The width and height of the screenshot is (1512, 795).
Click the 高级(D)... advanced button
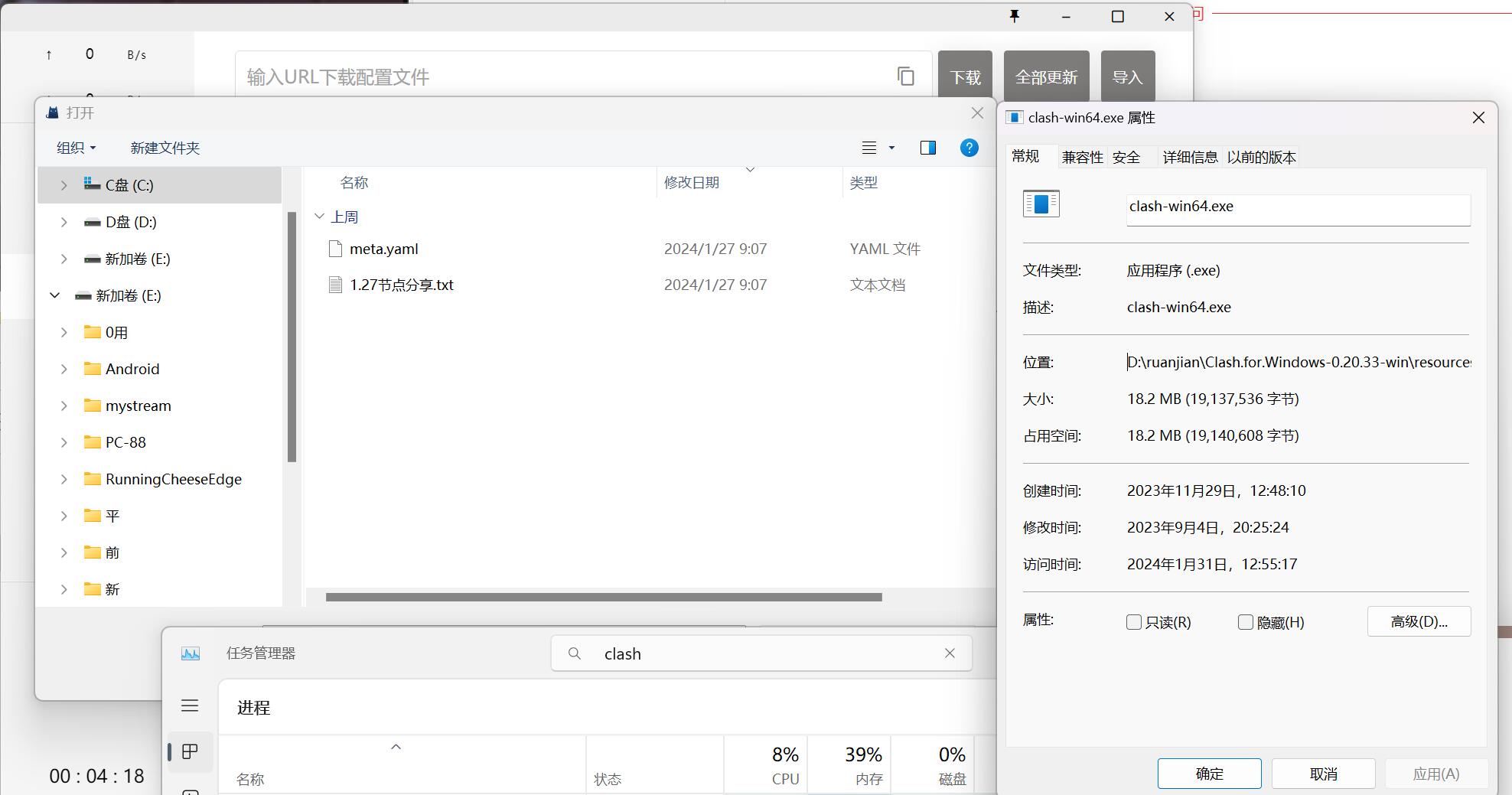pos(1419,621)
